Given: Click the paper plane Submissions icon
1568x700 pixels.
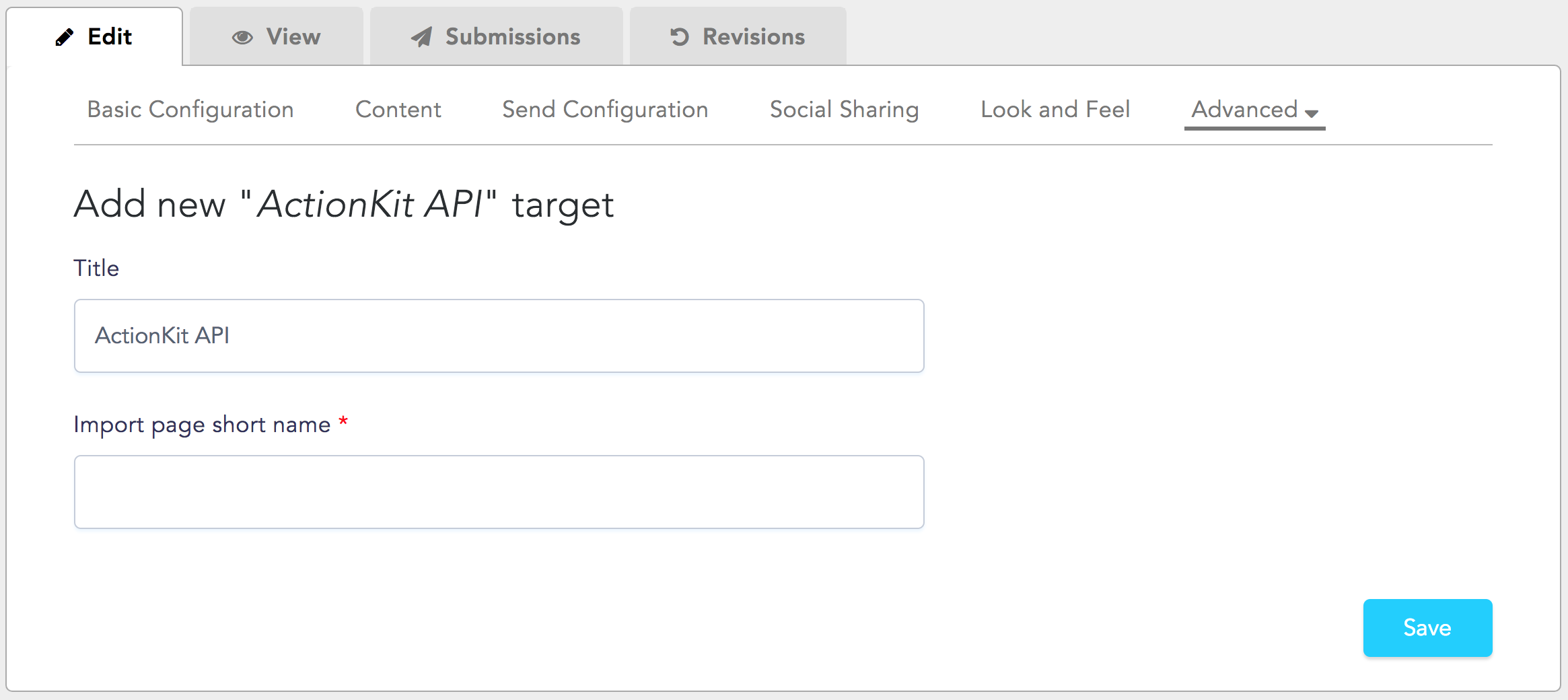Looking at the screenshot, I should pyautogui.click(x=421, y=37).
